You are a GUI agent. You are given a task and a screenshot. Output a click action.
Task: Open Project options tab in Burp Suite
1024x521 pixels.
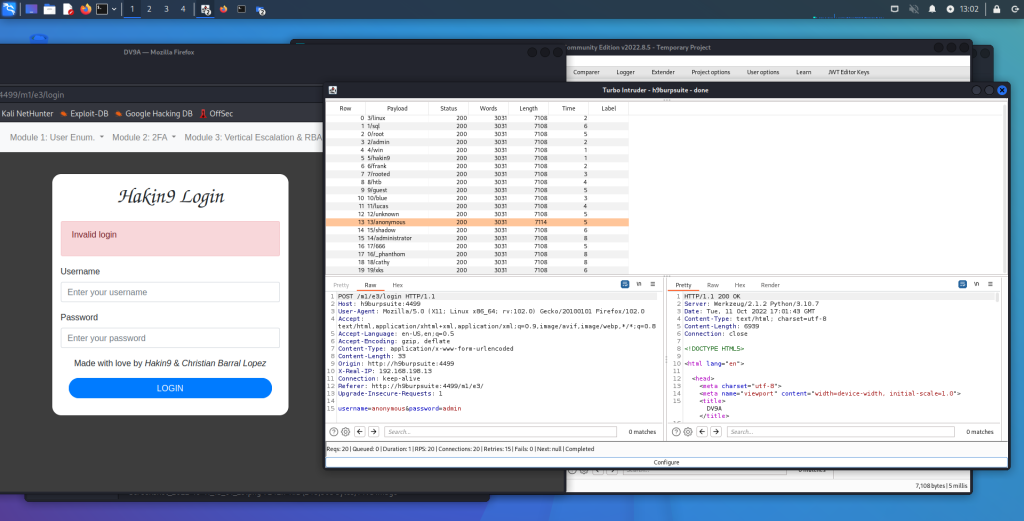tap(711, 72)
